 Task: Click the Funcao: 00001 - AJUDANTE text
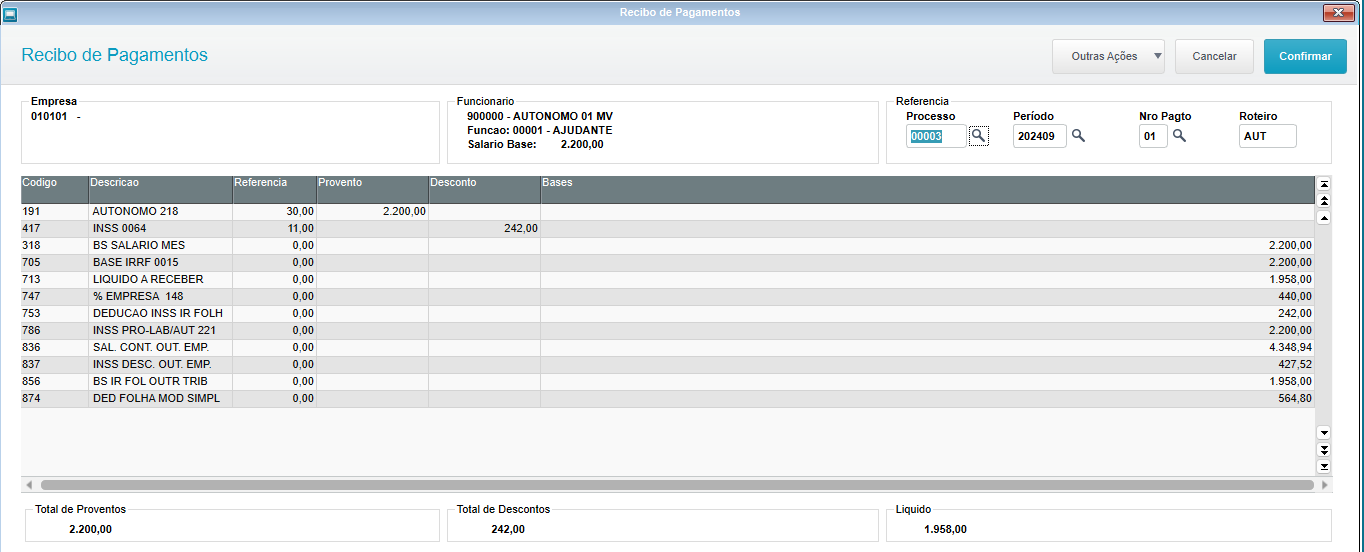pyautogui.click(x=540, y=130)
